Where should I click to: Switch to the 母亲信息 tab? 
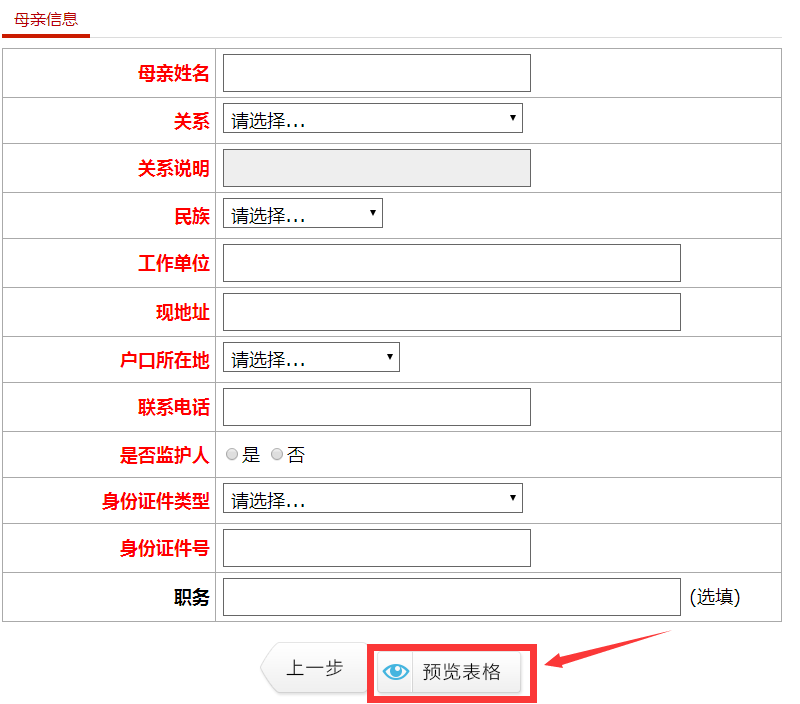(x=46, y=19)
